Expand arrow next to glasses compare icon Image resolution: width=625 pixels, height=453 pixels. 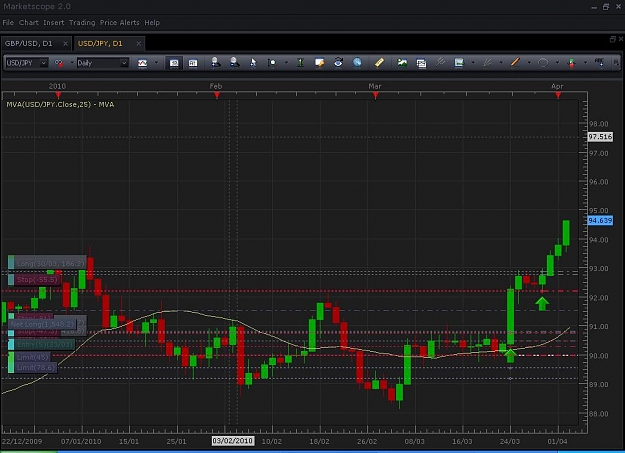coord(72,63)
